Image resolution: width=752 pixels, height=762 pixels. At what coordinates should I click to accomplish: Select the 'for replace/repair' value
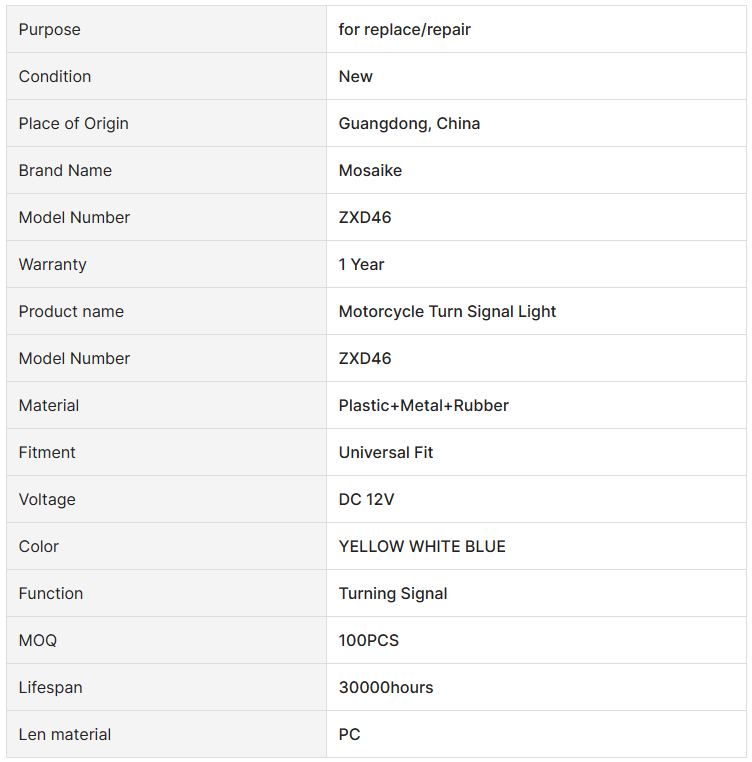pos(404,30)
